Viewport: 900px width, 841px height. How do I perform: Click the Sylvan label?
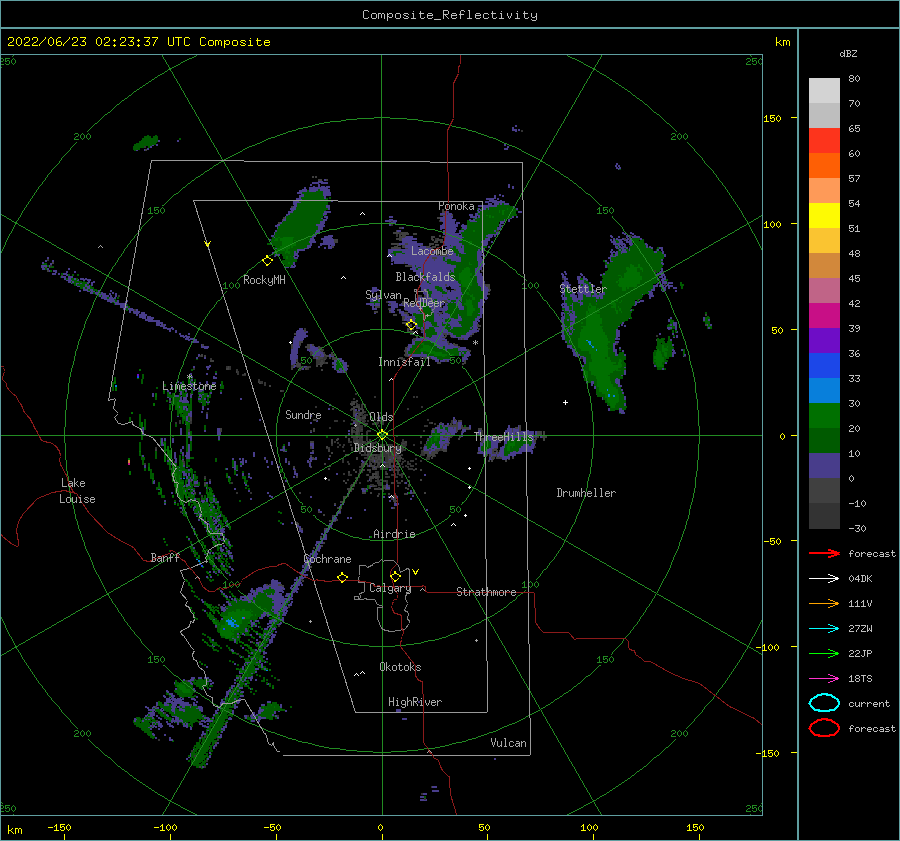383,295
